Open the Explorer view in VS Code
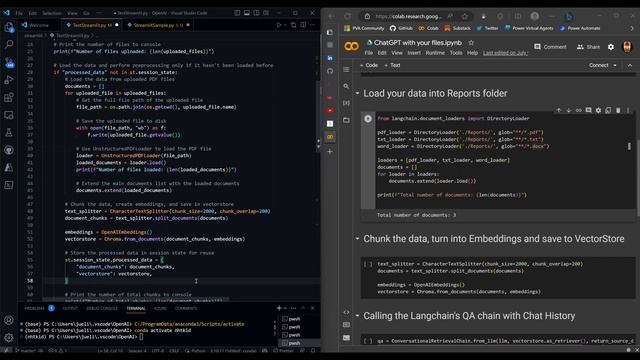This screenshot has height=360, width=640. tap(9, 27)
